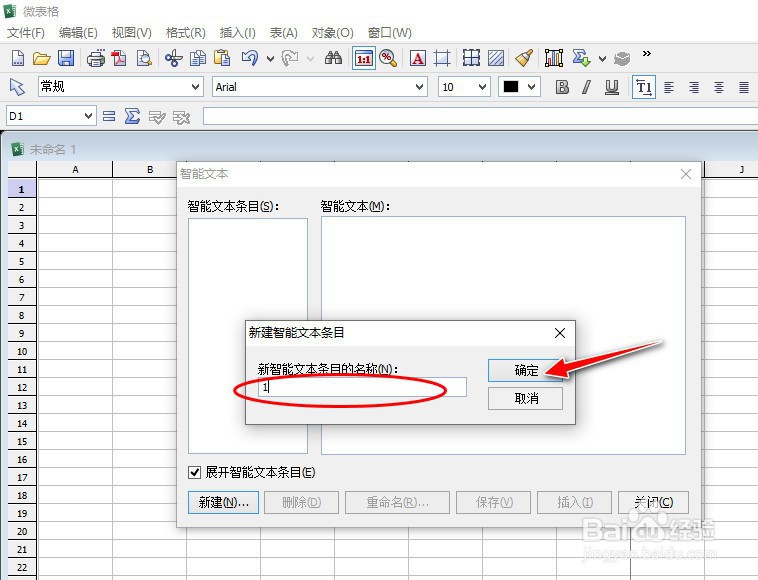Open the 视图(V) menu
This screenshot has width=758, height=580.
coord(131,32)
